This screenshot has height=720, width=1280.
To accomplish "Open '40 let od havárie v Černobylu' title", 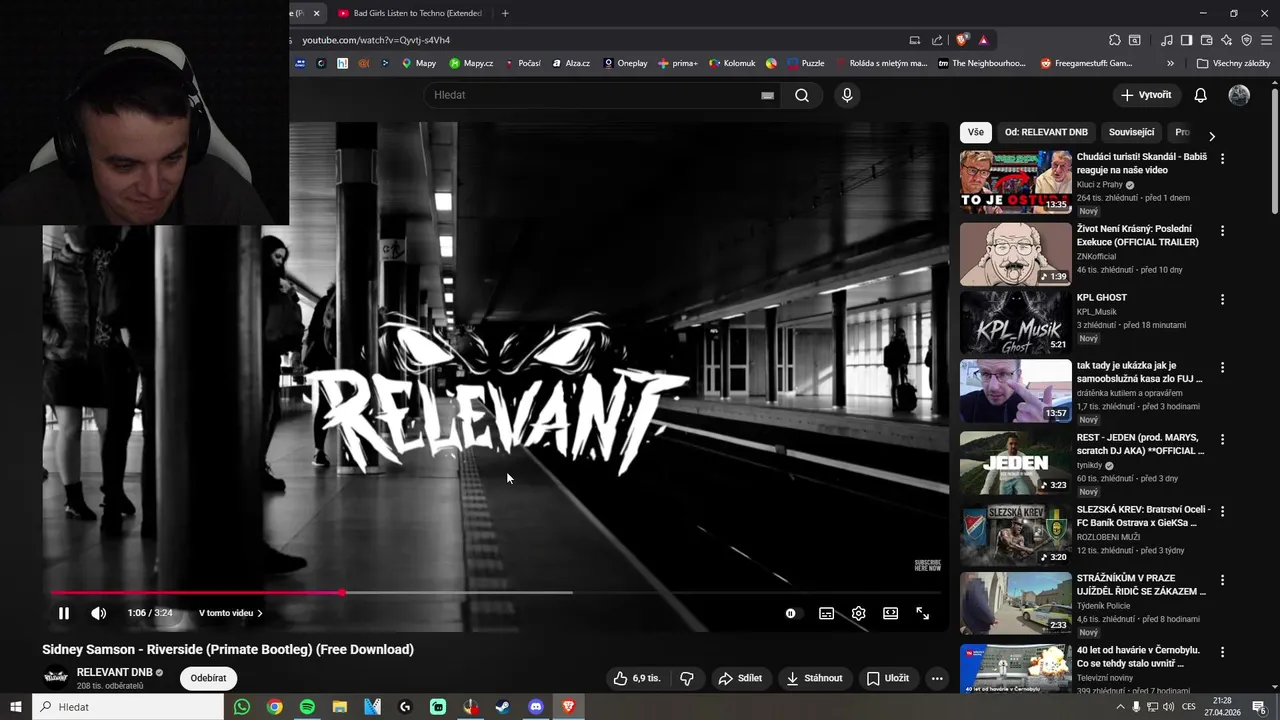I will (1138, 657).
